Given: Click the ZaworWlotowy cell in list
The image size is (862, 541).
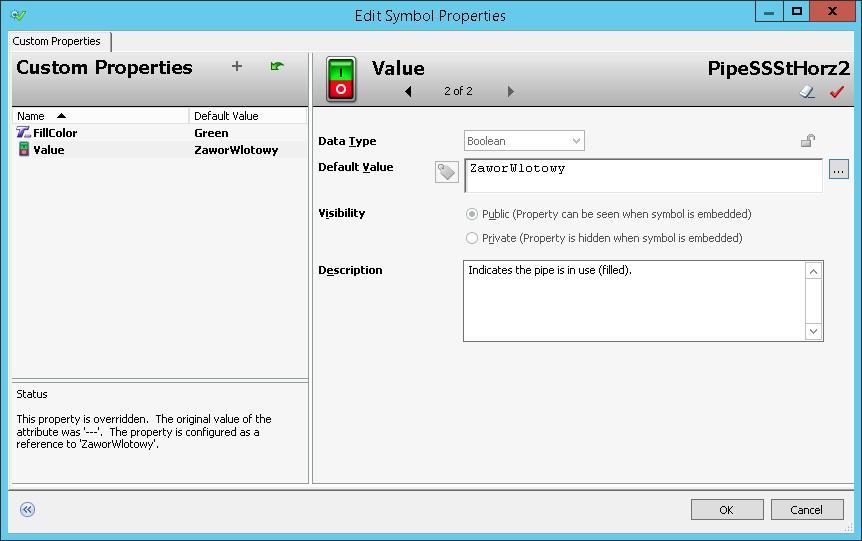Looking at the screenshot, I should click(x=236, y=150).
